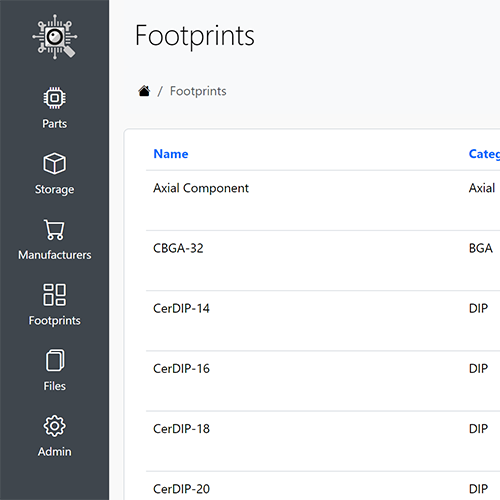
Task: Click DIP category in CerDIP-16 row
Action: click(478, 369)
